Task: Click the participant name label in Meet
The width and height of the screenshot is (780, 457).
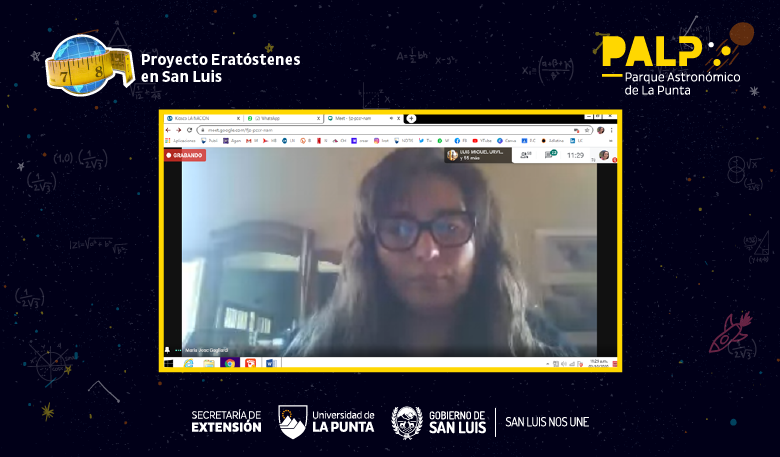Action: pos(206,351)
